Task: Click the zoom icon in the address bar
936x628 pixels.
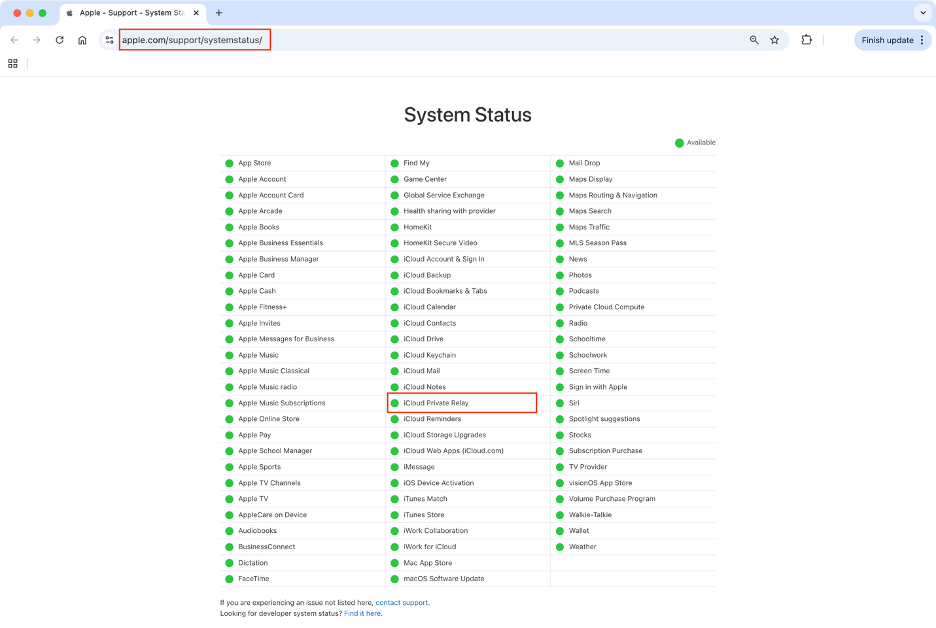Action: point(753,40)
